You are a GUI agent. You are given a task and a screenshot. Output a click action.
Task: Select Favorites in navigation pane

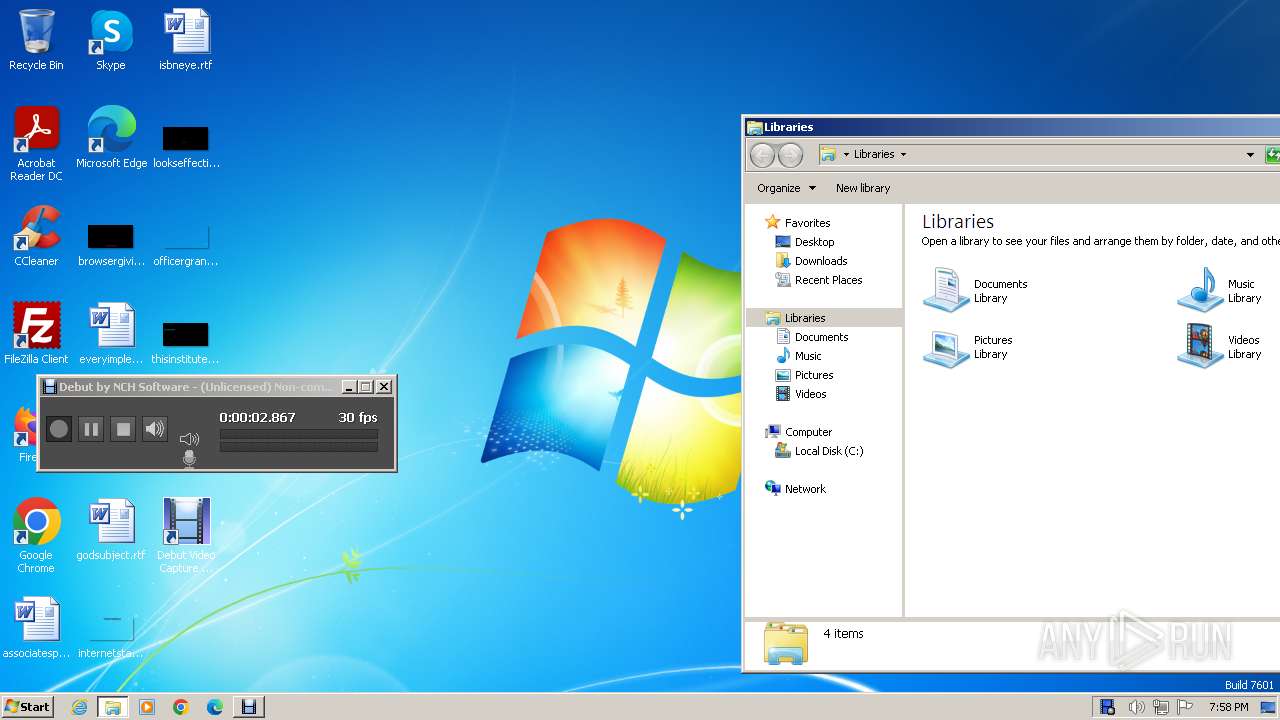(x=798, y=223)
